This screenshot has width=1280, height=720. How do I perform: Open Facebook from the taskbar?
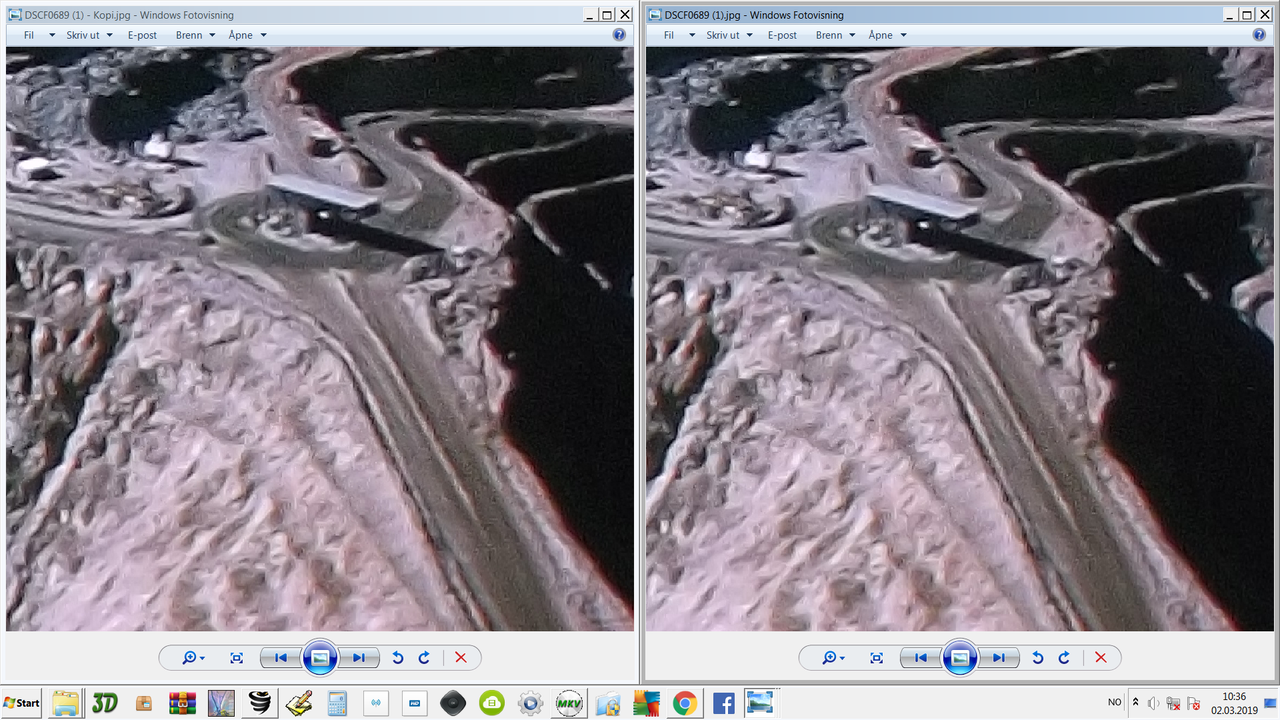(724, 703)
